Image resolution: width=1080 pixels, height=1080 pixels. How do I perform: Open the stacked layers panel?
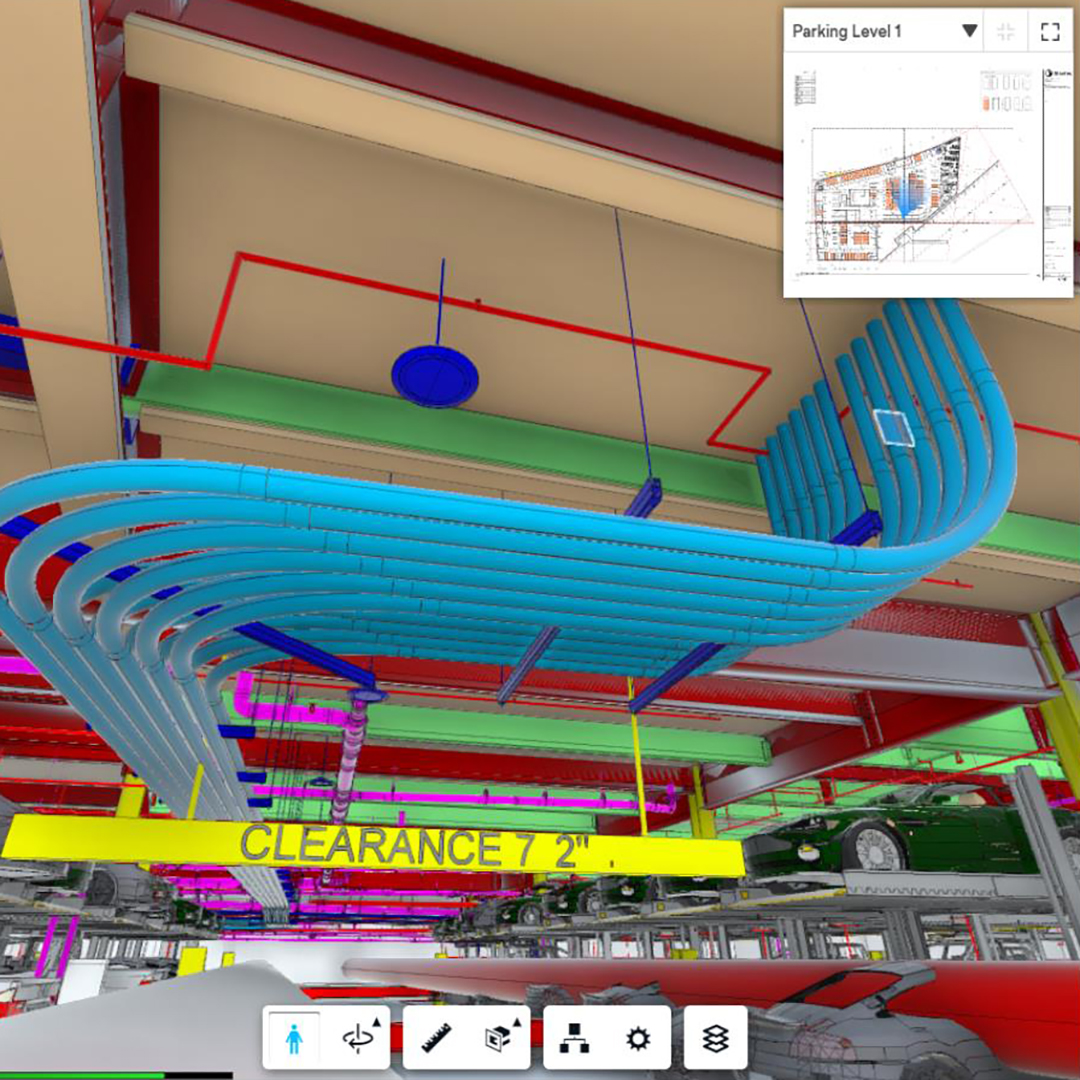(715, 1039)
